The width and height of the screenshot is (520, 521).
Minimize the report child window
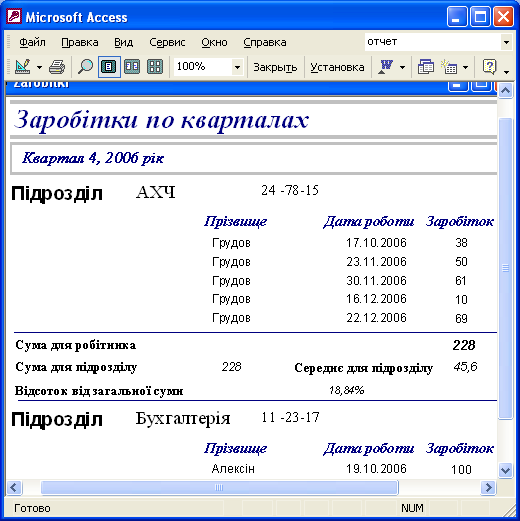point(458,86)
